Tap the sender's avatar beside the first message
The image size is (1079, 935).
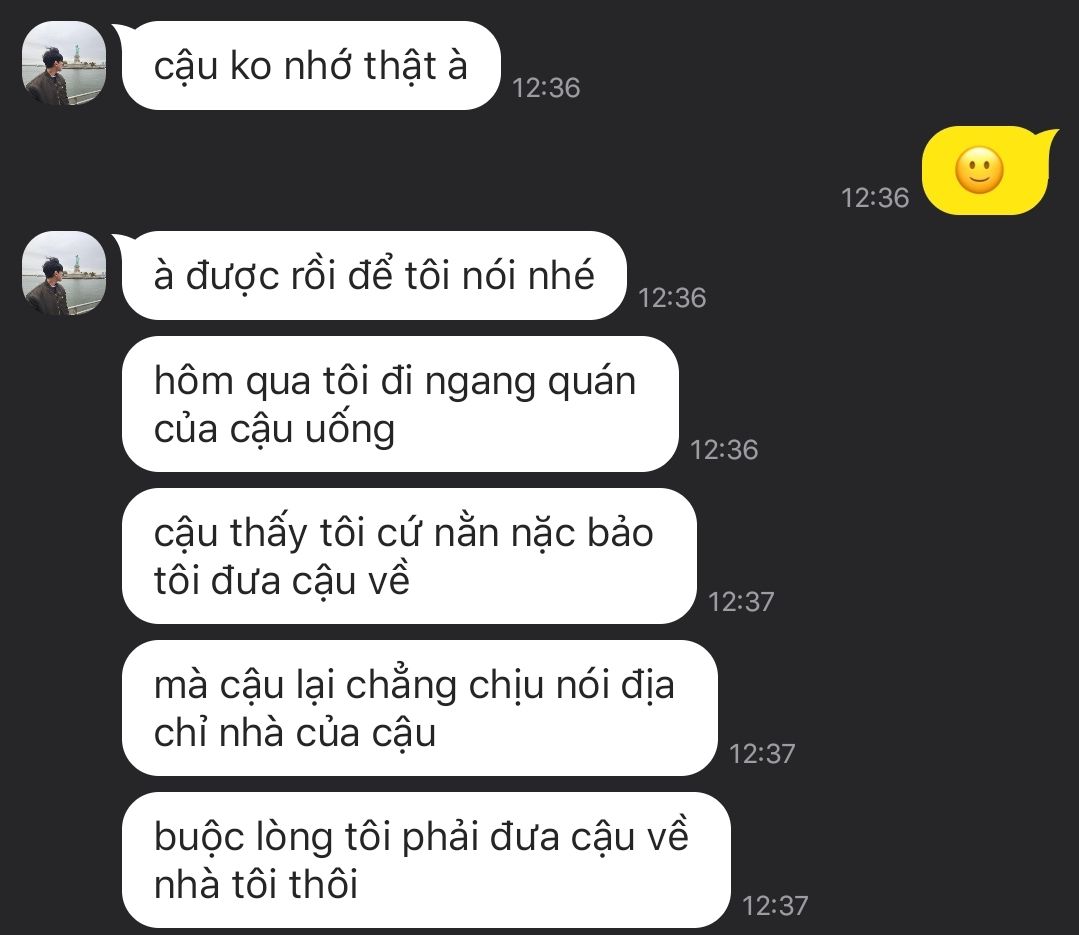(65, 64)
